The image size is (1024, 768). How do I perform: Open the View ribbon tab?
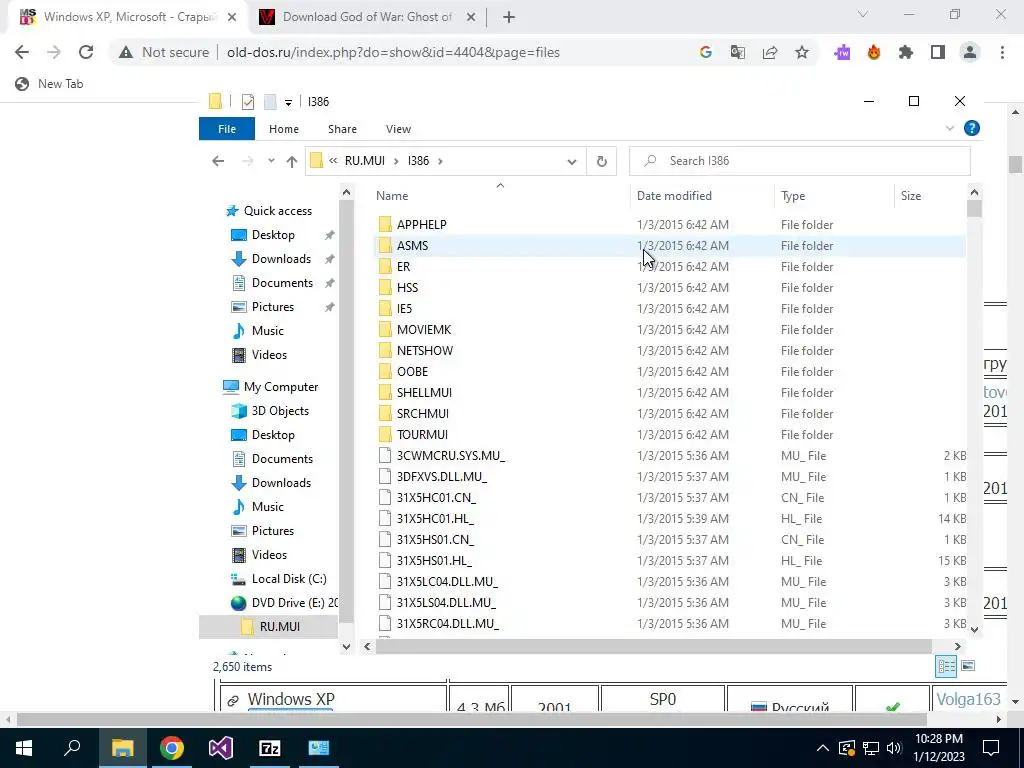[398, 129]
